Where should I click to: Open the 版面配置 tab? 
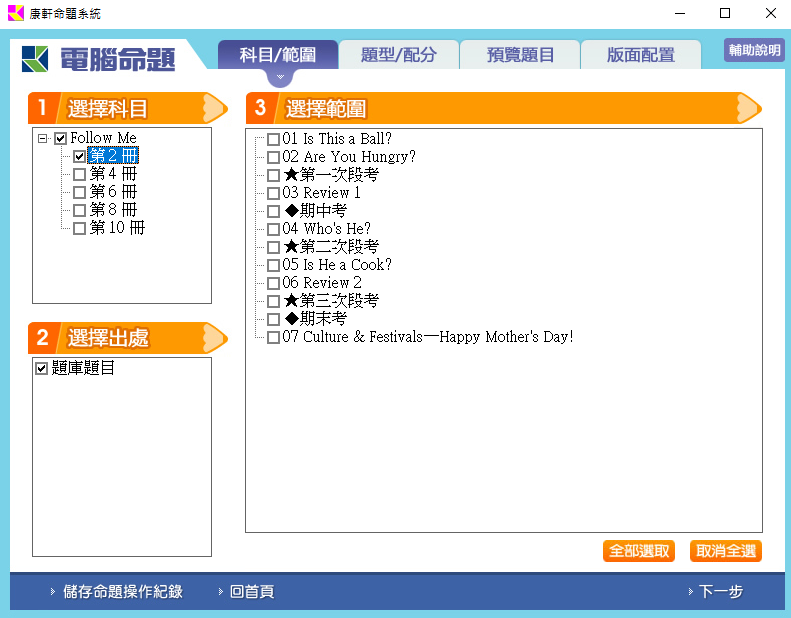click(x=641, y=54)
